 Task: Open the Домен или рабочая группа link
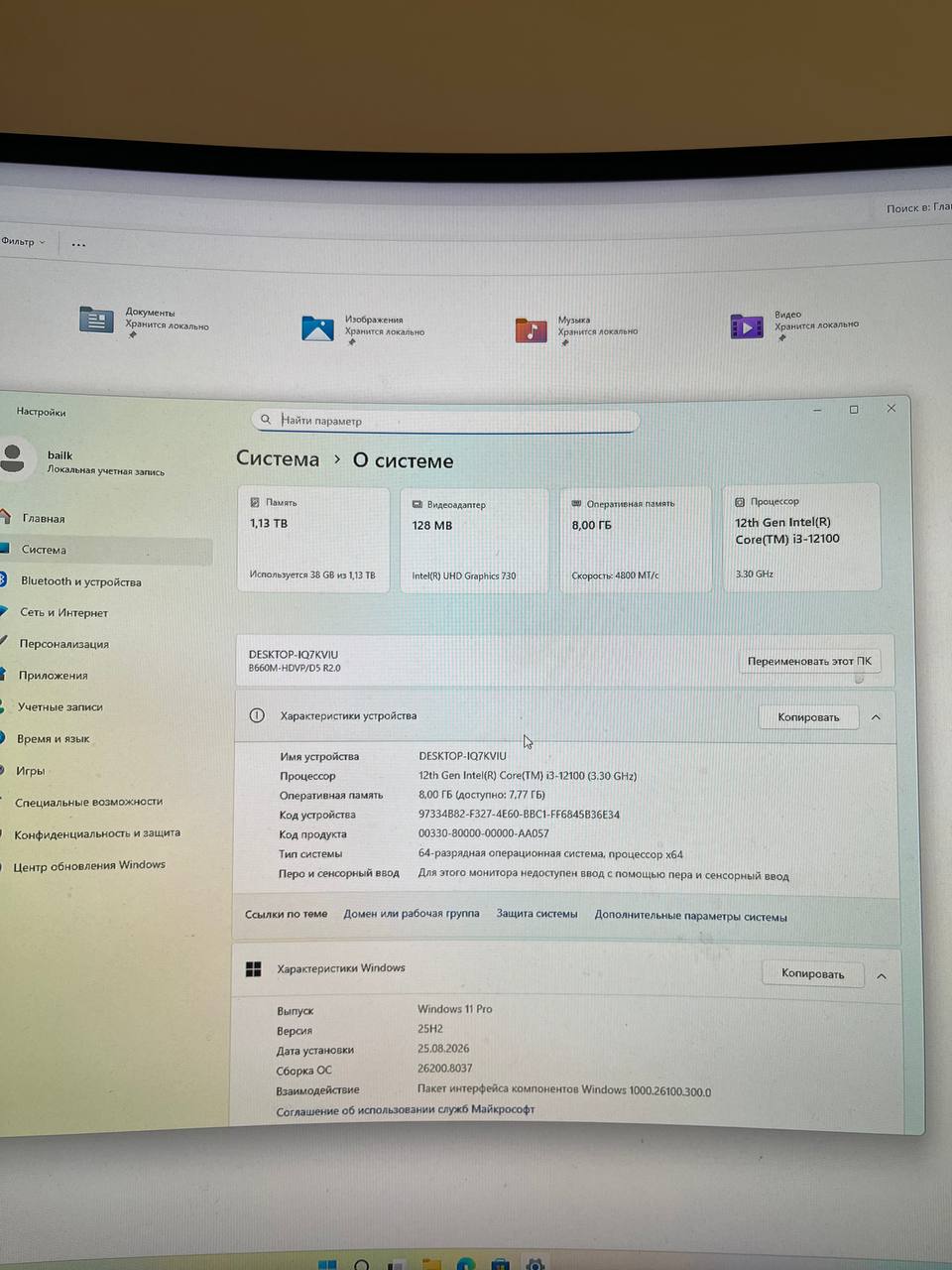(412, 914)
